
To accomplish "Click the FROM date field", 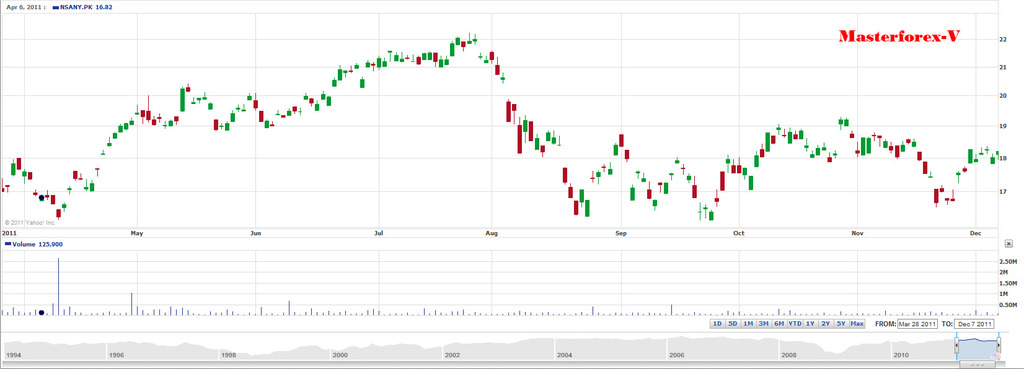I will [918, 324].
